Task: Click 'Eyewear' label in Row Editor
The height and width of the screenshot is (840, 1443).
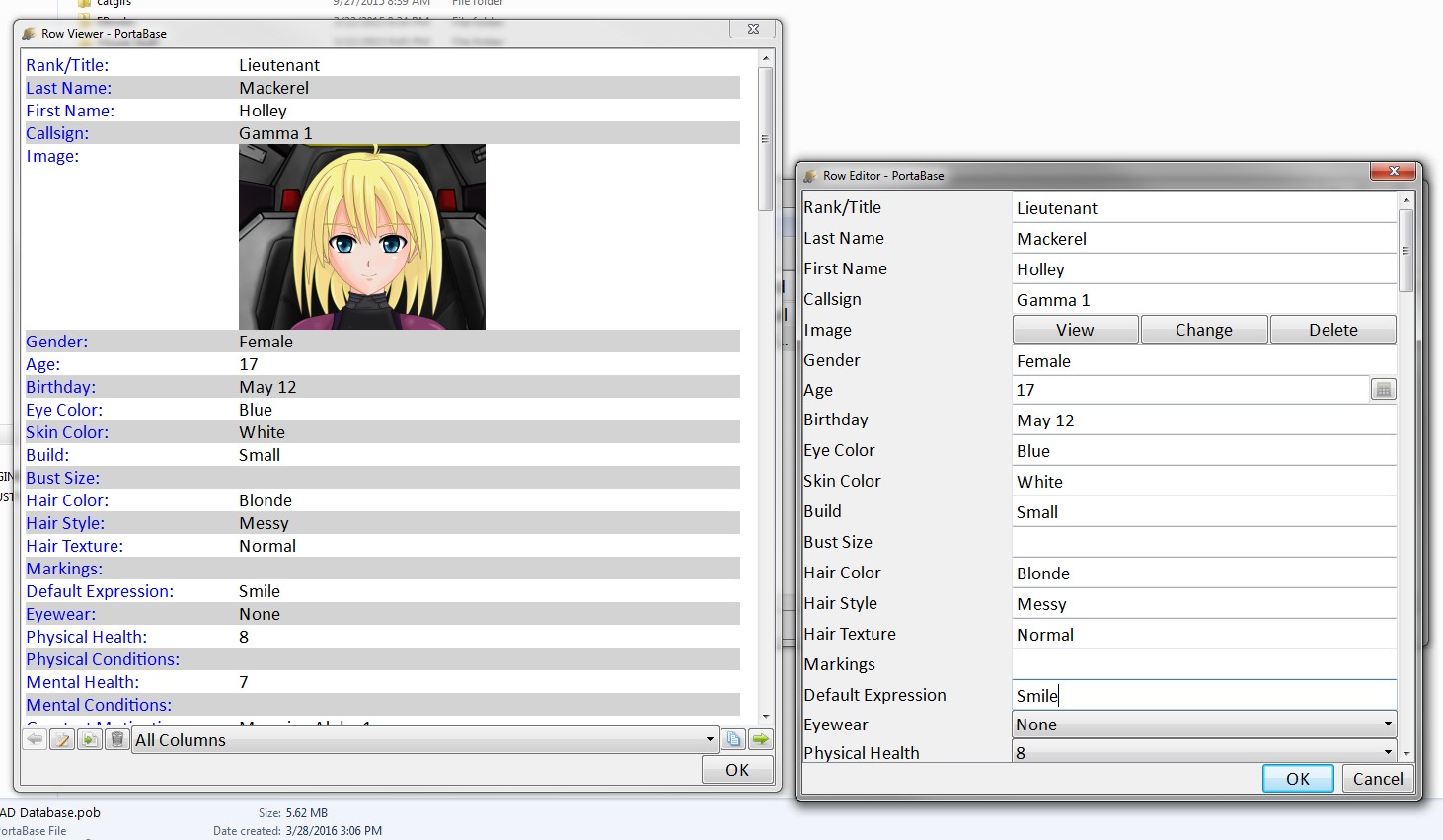Action: tap(836, 725)
